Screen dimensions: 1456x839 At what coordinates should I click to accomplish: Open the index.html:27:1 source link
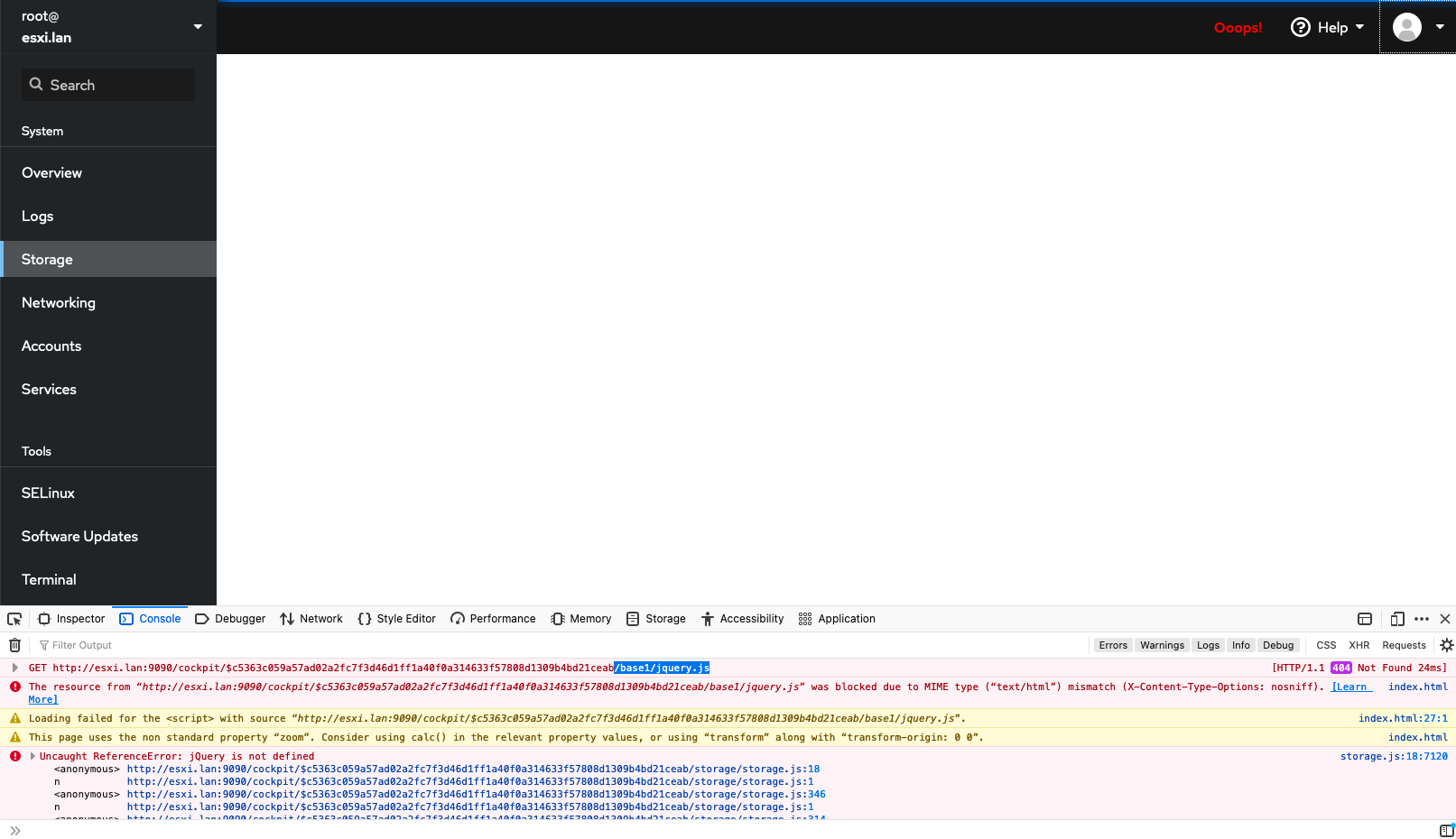point(1403,718)
